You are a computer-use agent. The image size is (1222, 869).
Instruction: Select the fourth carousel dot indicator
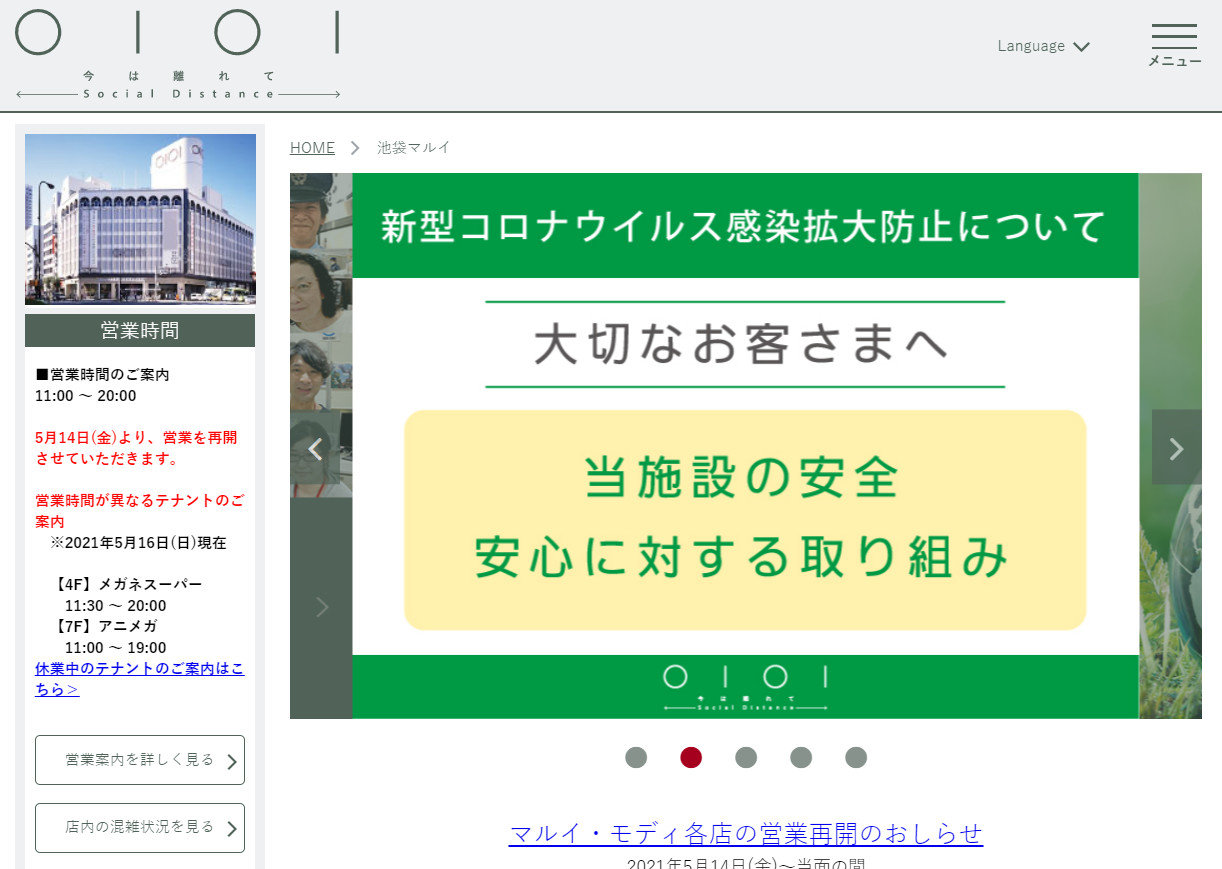pos(801,758)
